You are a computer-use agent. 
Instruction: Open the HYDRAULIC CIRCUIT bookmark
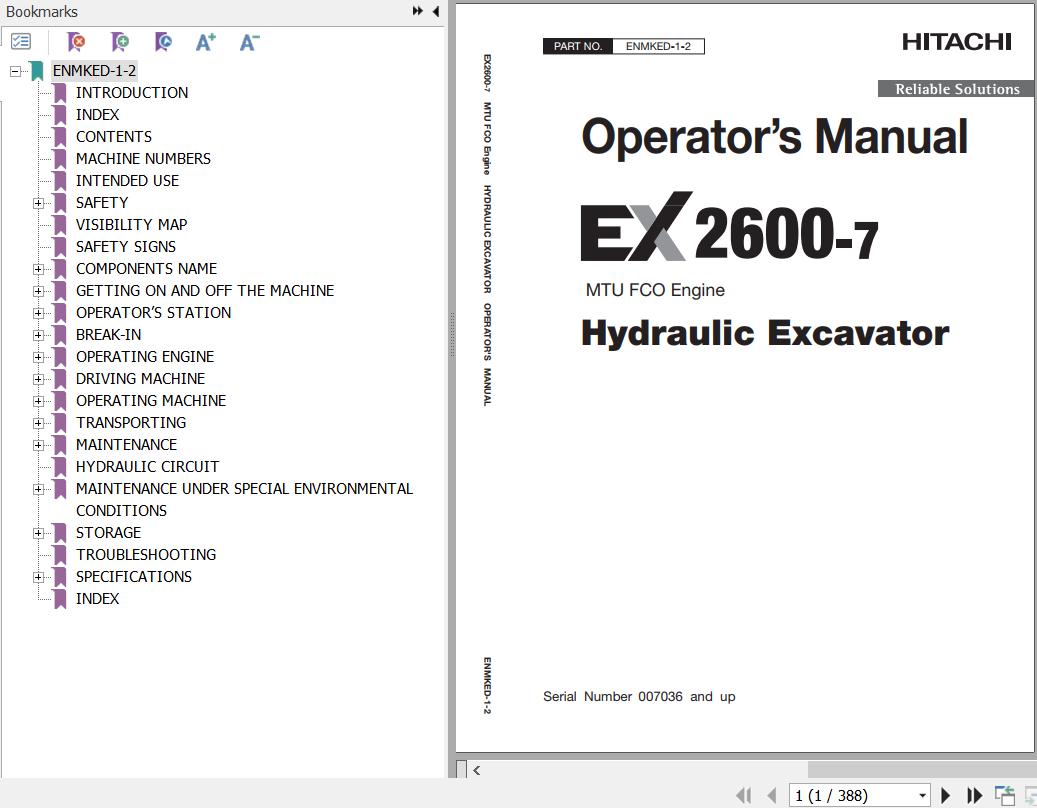(147, 467)
